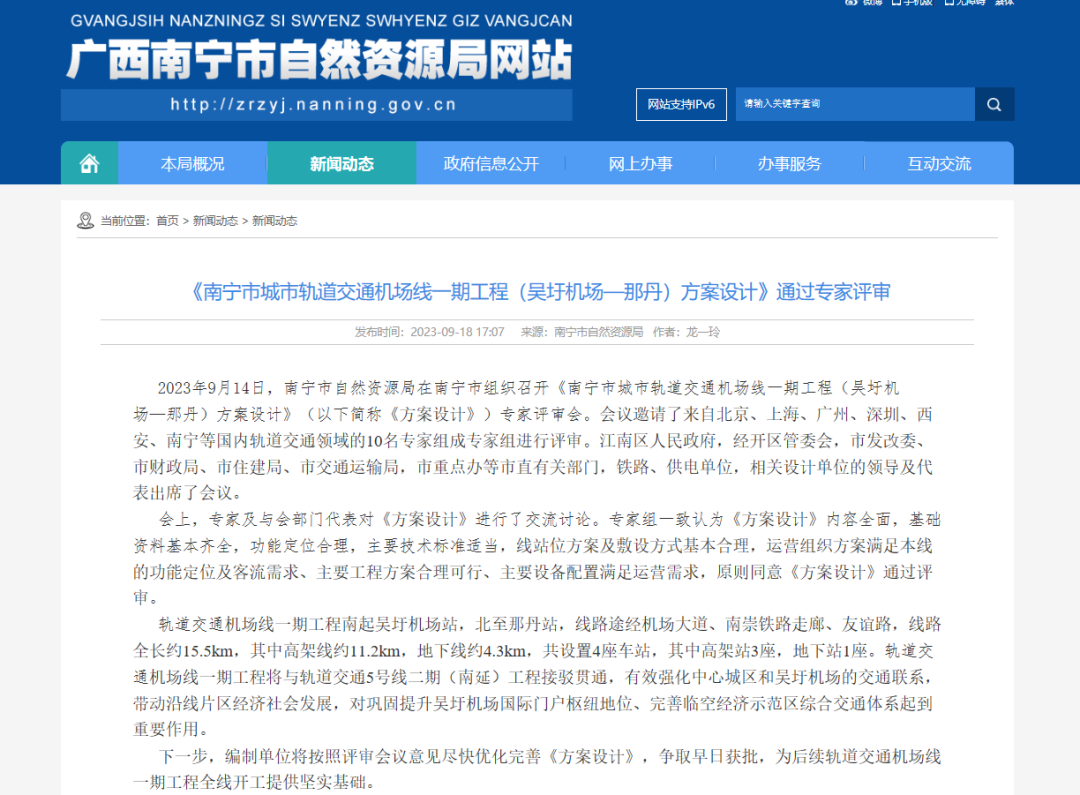Click the person icon beside 当前位置 breadcrumb
1080x795 pixels.
[83, 220]
